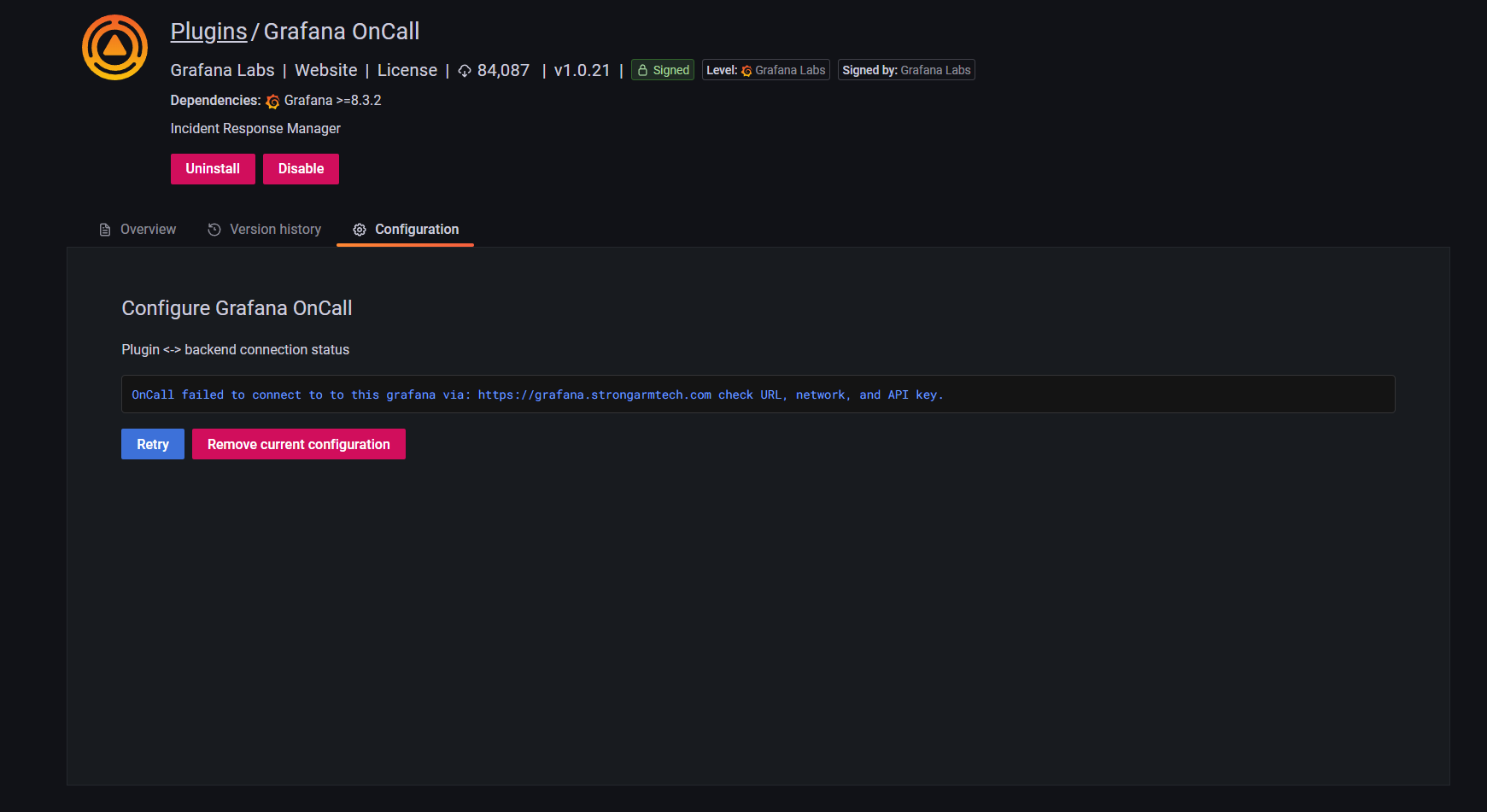This screenshot has width=1487, height=812.
Task: Click the Grafana OnCall page title
Action: pyautogui.click(x=342, y=32)
